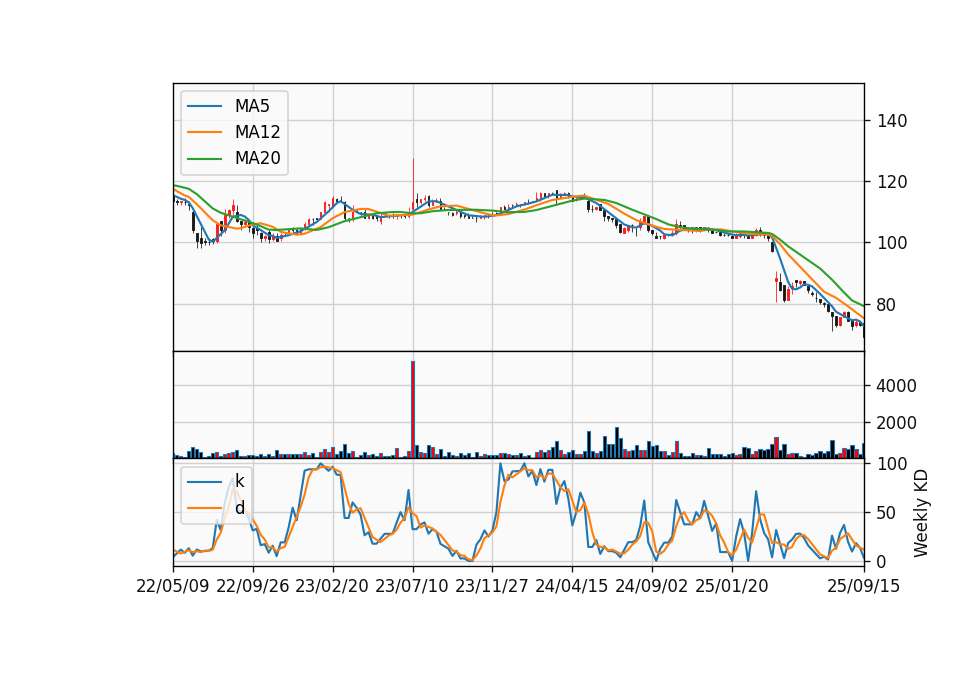Click the long-wick candlestick at 23/07/10
The height and width of the screenshot is (690, 960).
[413, 187]
